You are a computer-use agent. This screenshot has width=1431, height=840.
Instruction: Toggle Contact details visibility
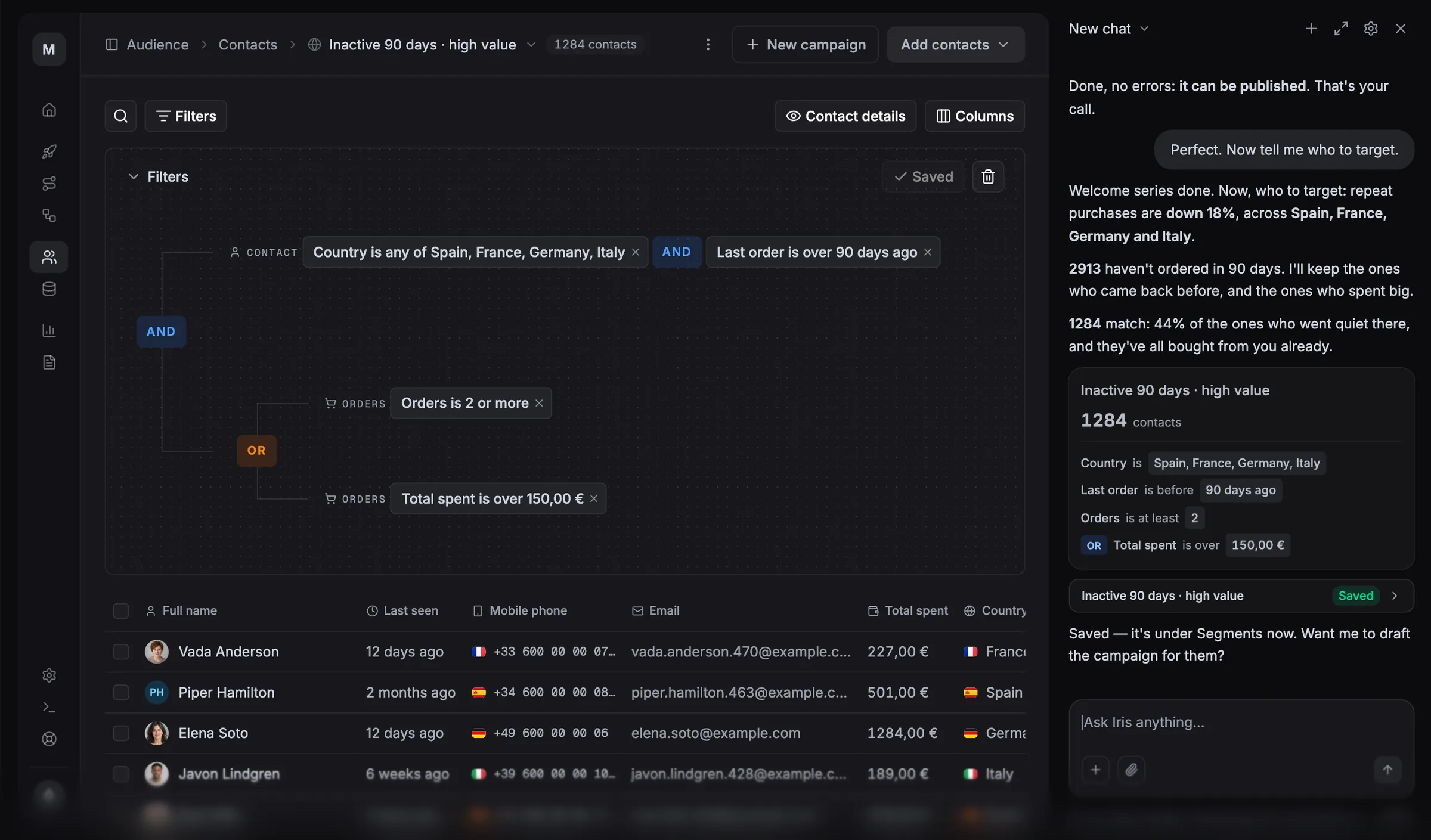(x=845, y=116)
